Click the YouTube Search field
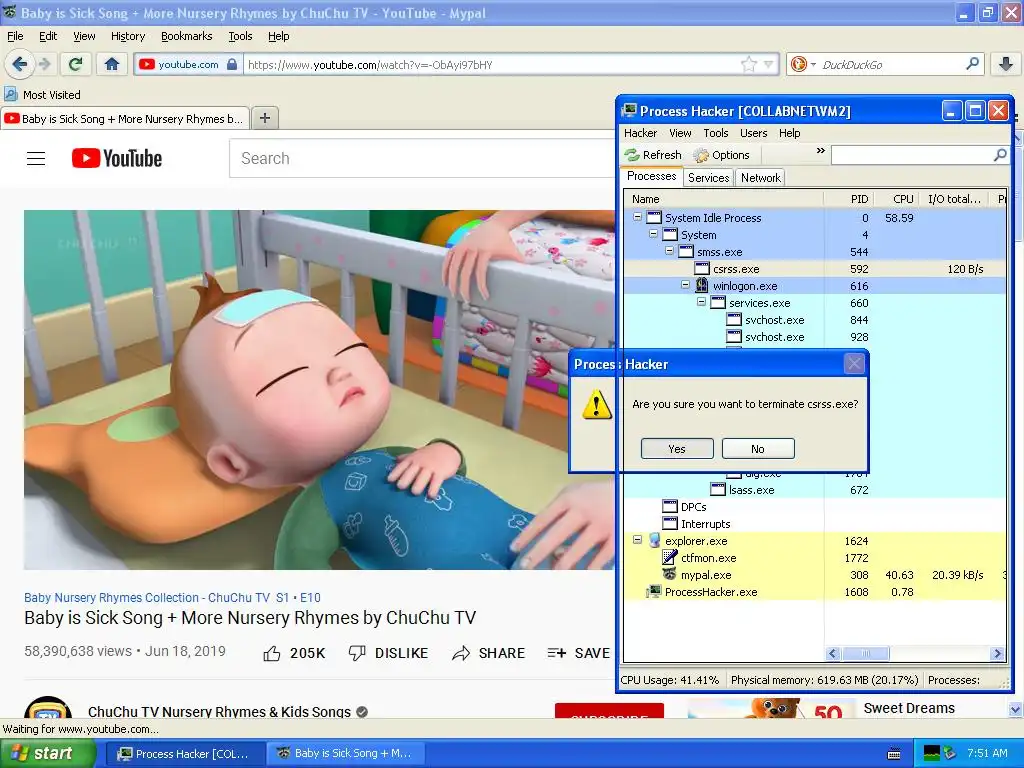 (423, 158)
